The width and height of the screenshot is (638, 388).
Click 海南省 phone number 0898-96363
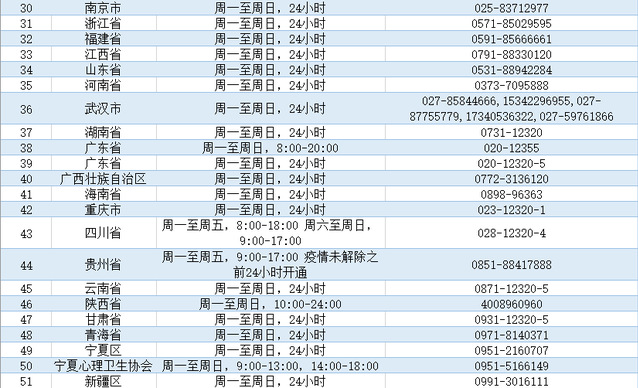[511, 194]
